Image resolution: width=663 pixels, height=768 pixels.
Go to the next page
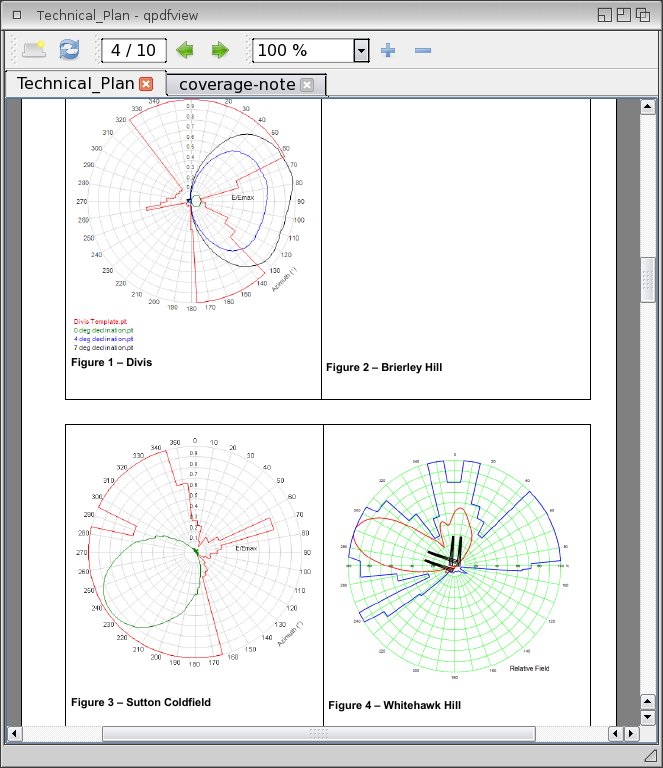[219, 50]
